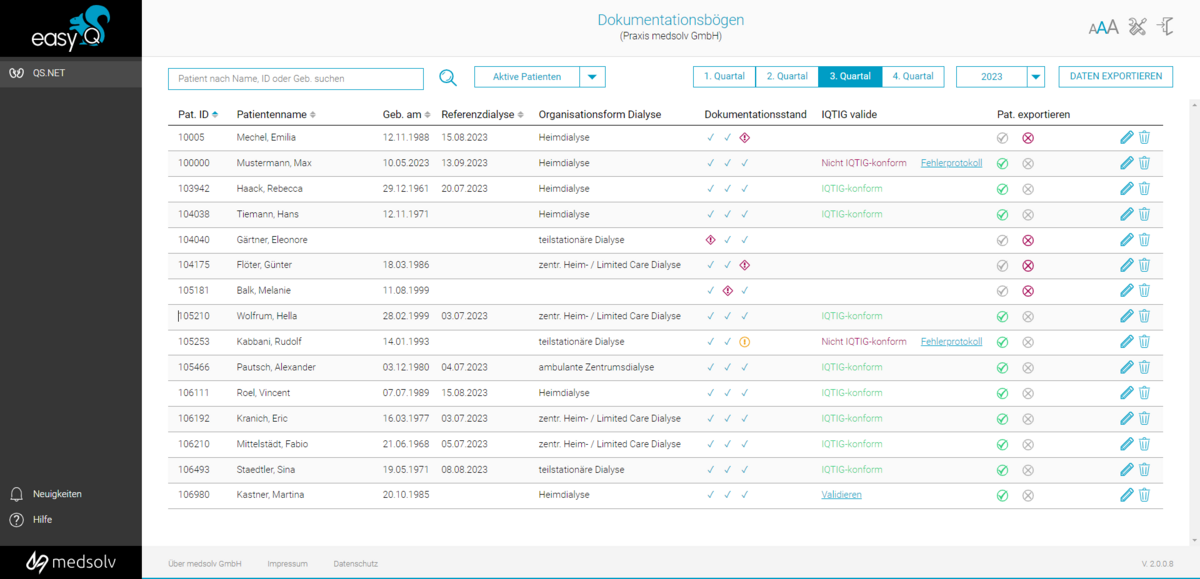Exclude Mustermann, Max from export with X
The width and height of the screenshot is (1200, 579).
(x=1027, y=163)
